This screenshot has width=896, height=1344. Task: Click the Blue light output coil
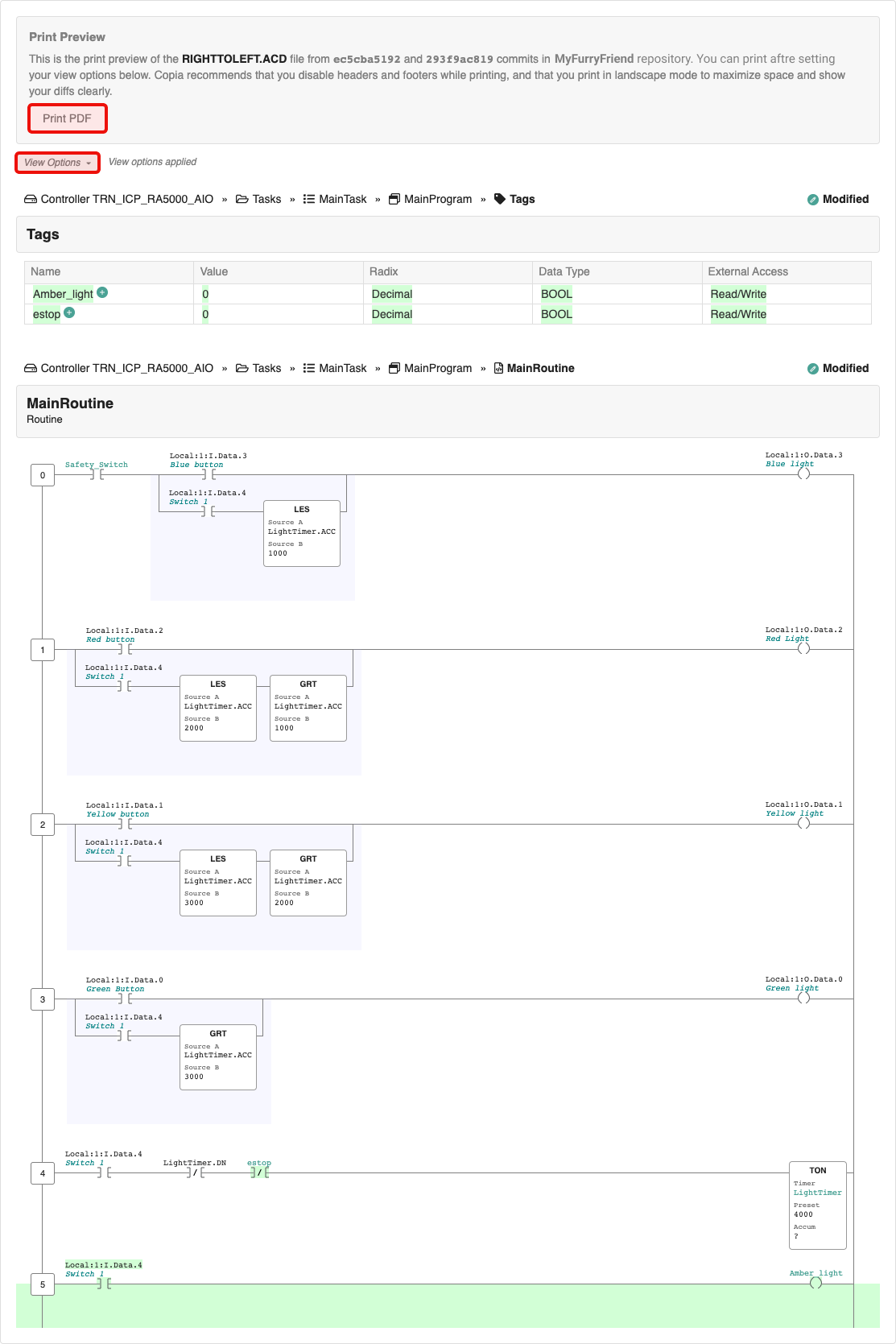point(803,474)
